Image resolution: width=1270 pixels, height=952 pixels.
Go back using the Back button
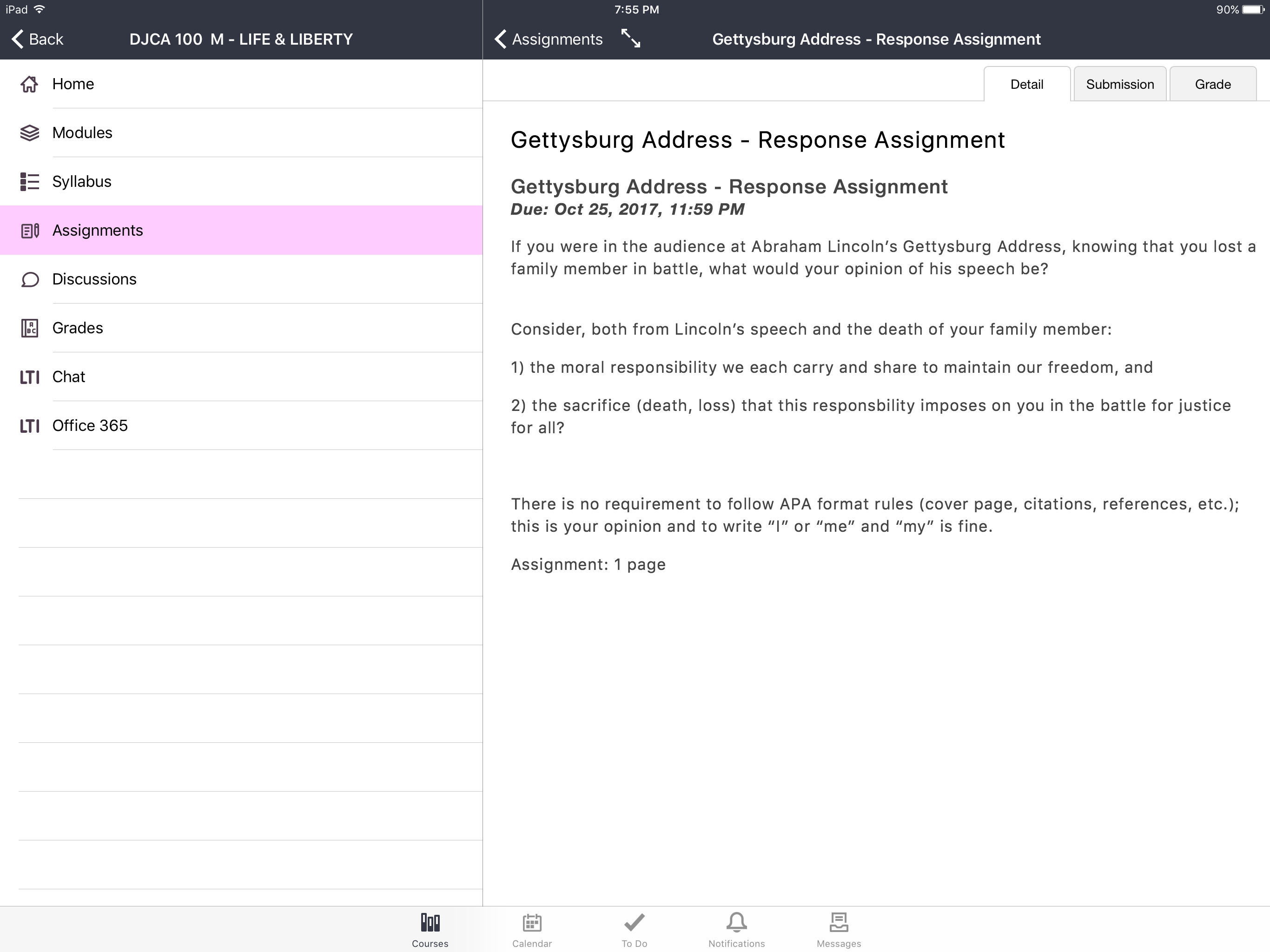pos(37,39)
